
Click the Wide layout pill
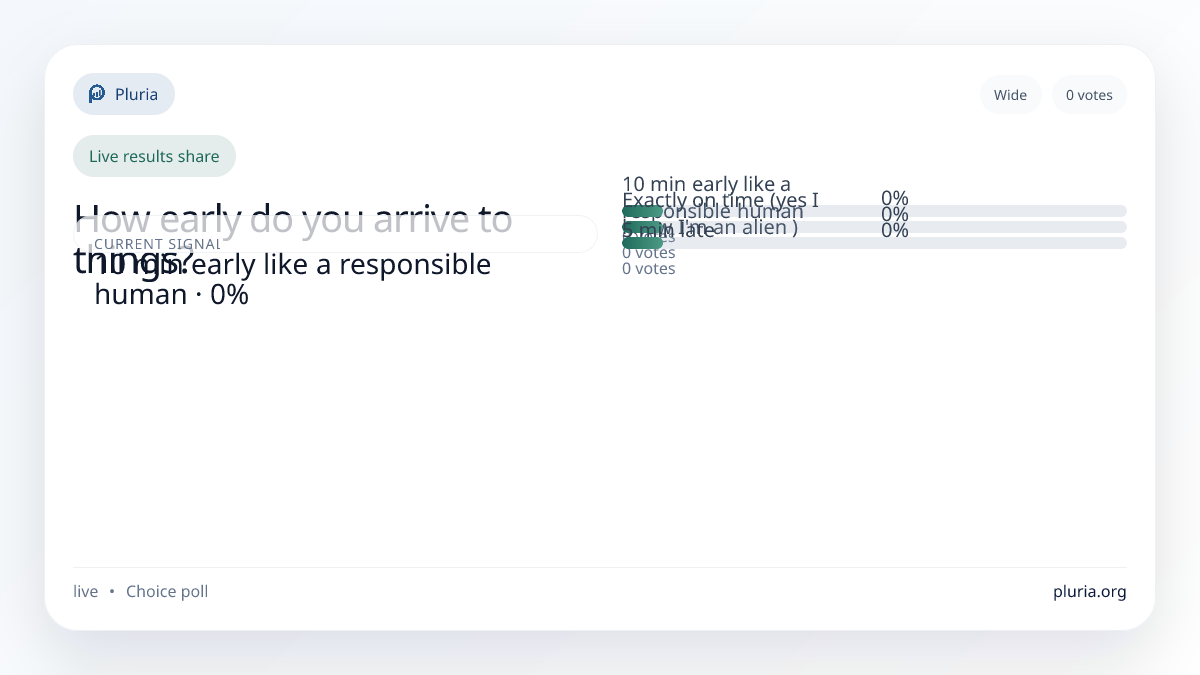click(x=1010, y=95)
